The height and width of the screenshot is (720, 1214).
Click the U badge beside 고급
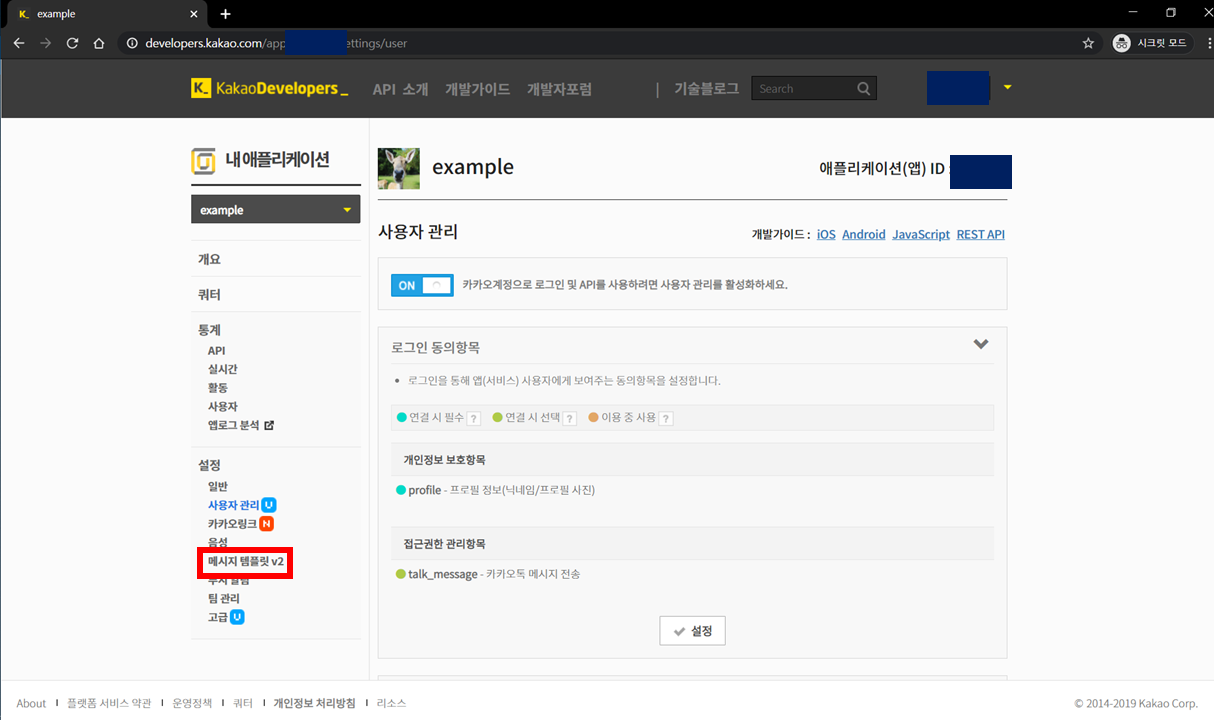[237, 617]
